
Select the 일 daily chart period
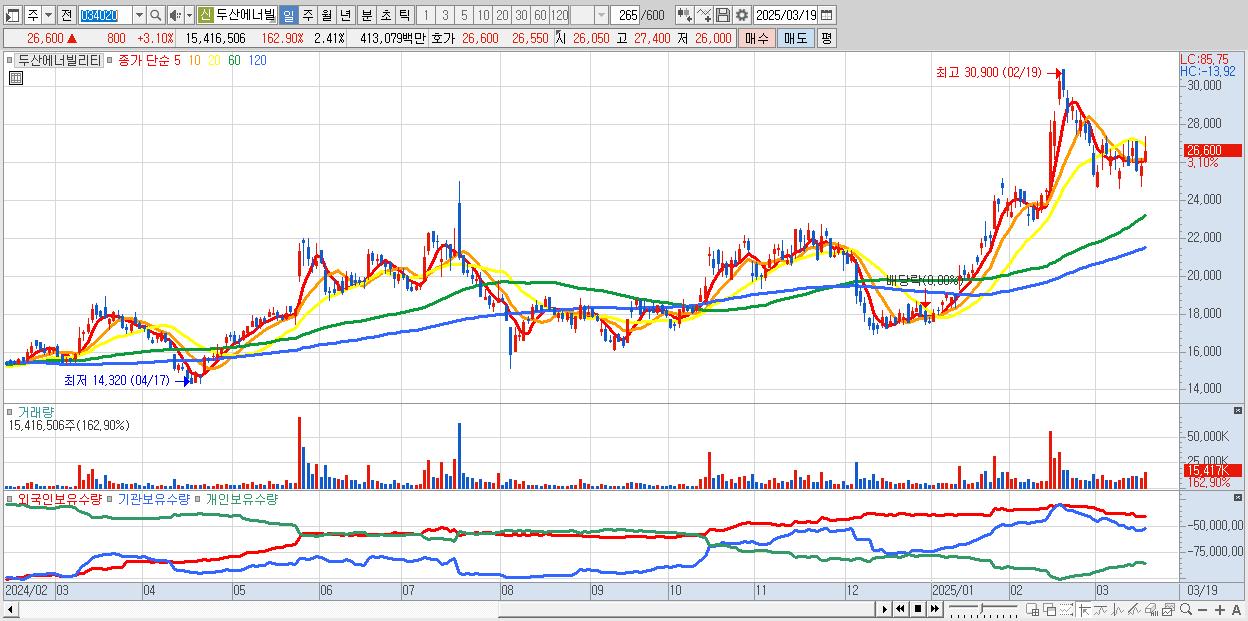[288, 15]
